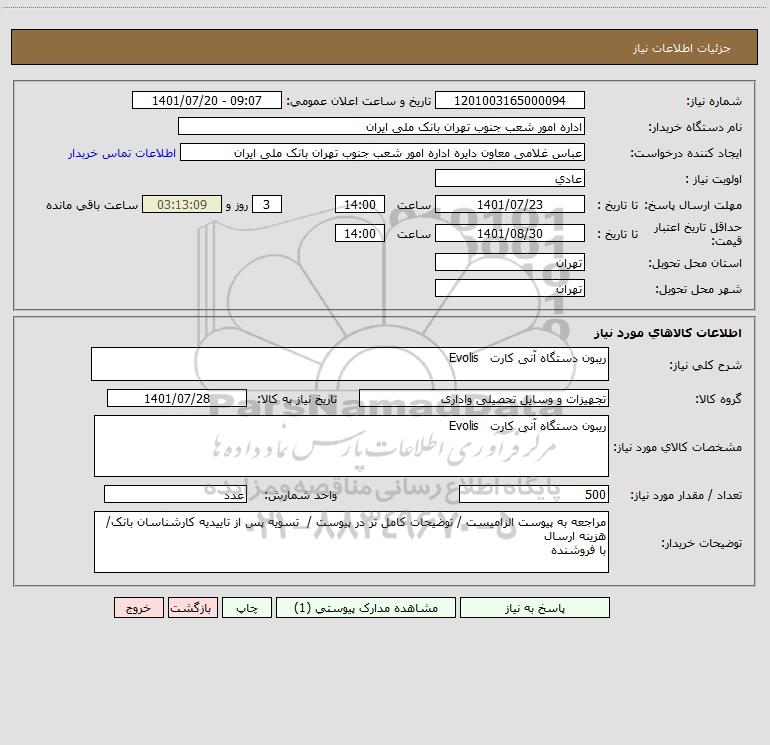The width and height of the screenshot is (770, 745).
Task: Click the تاریخ و ساعت اعلان عمومی label
Action: [358, 101]
